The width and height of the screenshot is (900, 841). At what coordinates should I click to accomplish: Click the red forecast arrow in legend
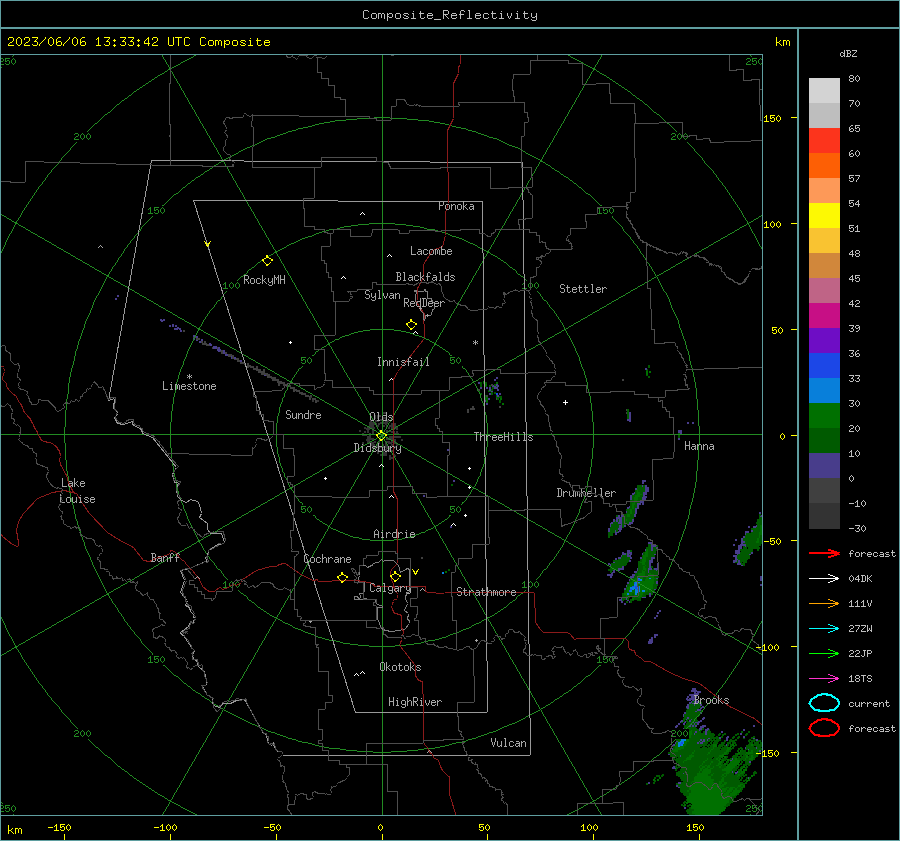click(x=824, y=553)
